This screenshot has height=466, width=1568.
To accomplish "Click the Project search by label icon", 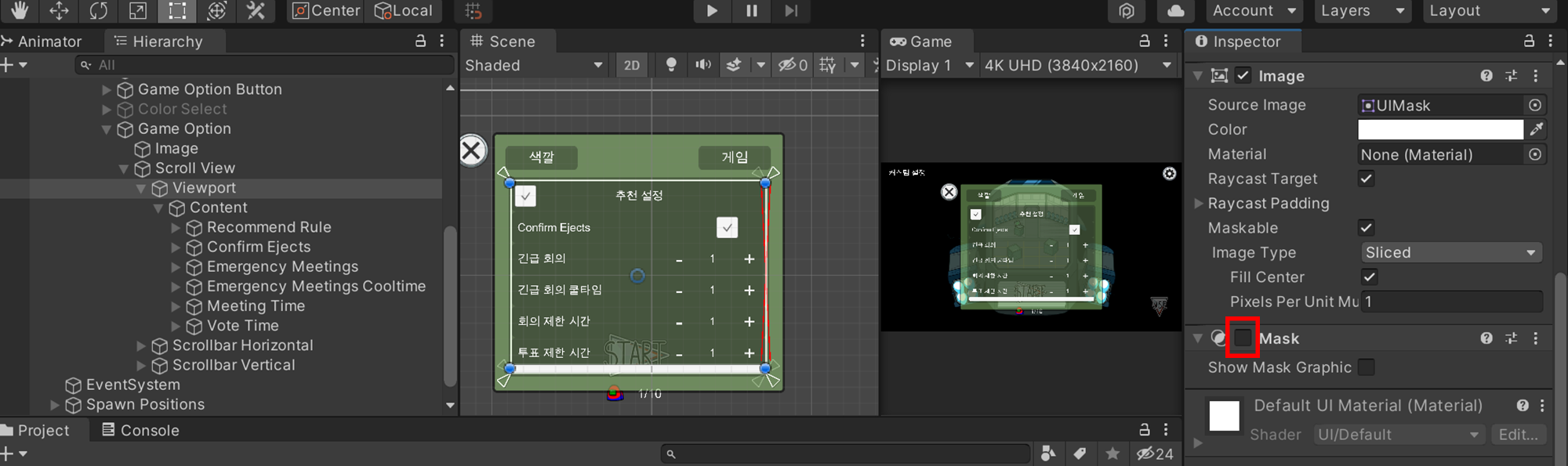I will coord(1080,453).
